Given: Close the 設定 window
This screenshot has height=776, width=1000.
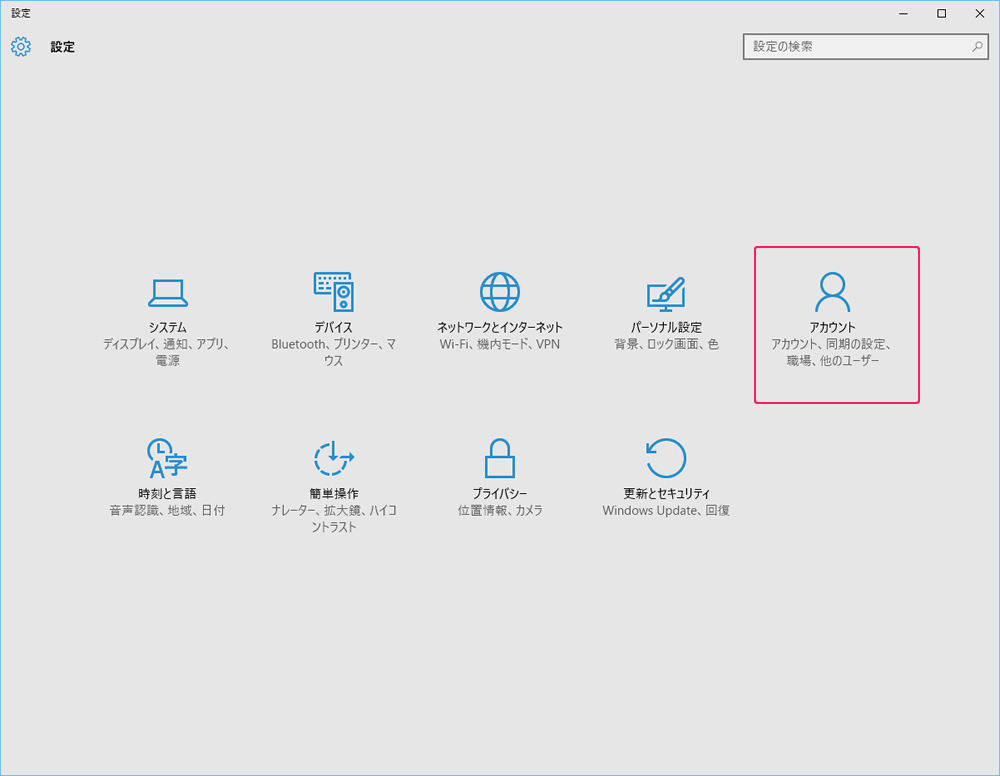Looking at the screenshot, I should (x=980, y=13).
